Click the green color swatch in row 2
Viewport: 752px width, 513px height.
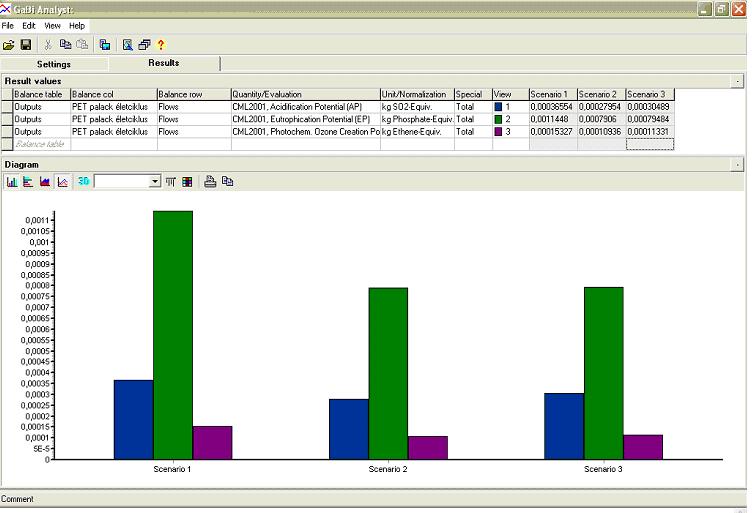tap(498, 119)
